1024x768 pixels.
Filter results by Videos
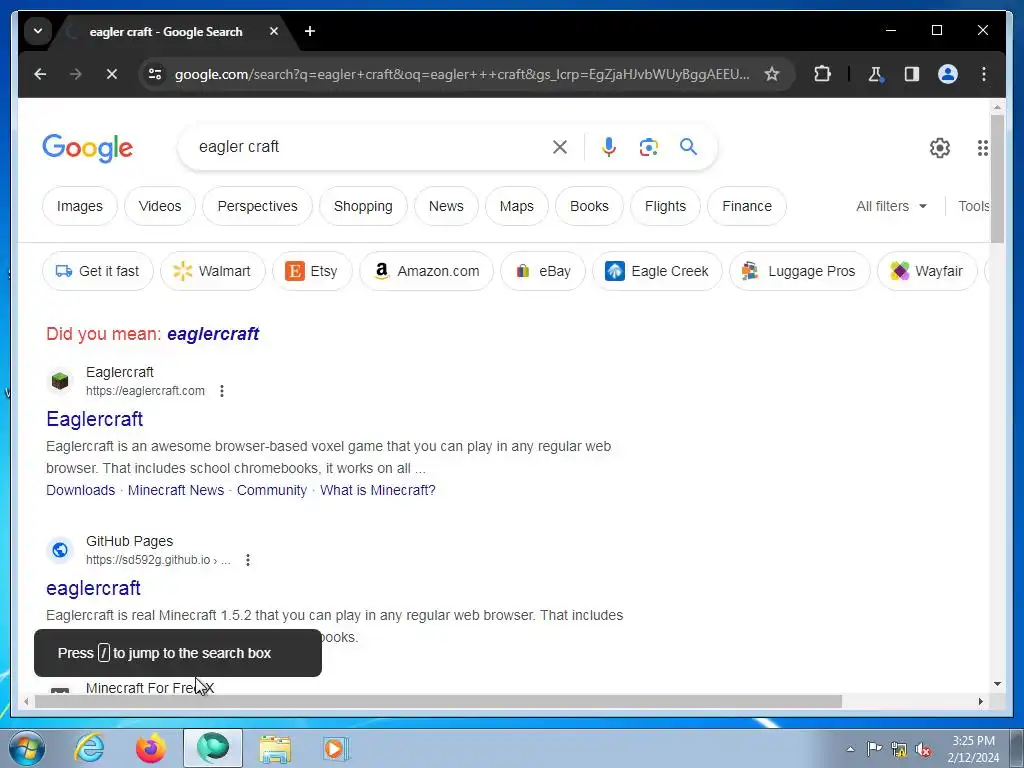point(160,206)
